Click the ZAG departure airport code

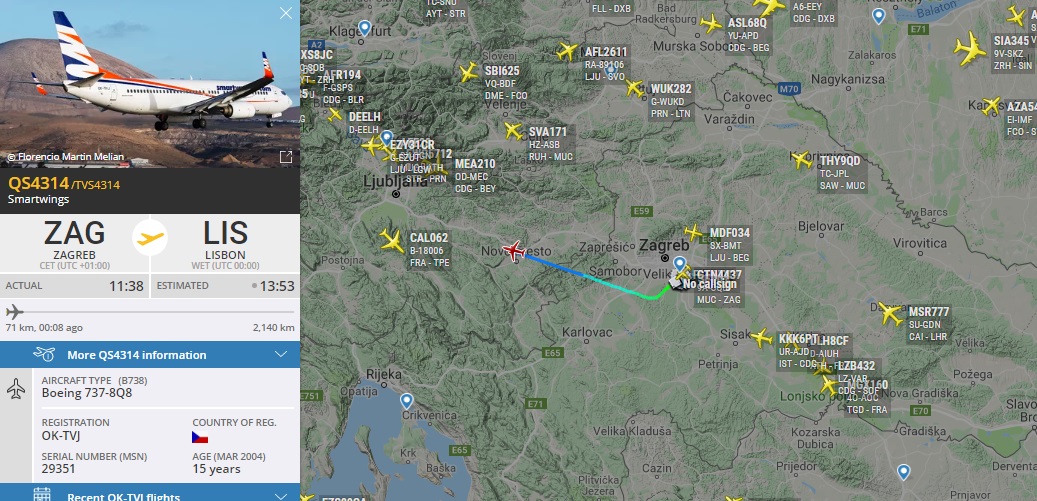point(75,233)
